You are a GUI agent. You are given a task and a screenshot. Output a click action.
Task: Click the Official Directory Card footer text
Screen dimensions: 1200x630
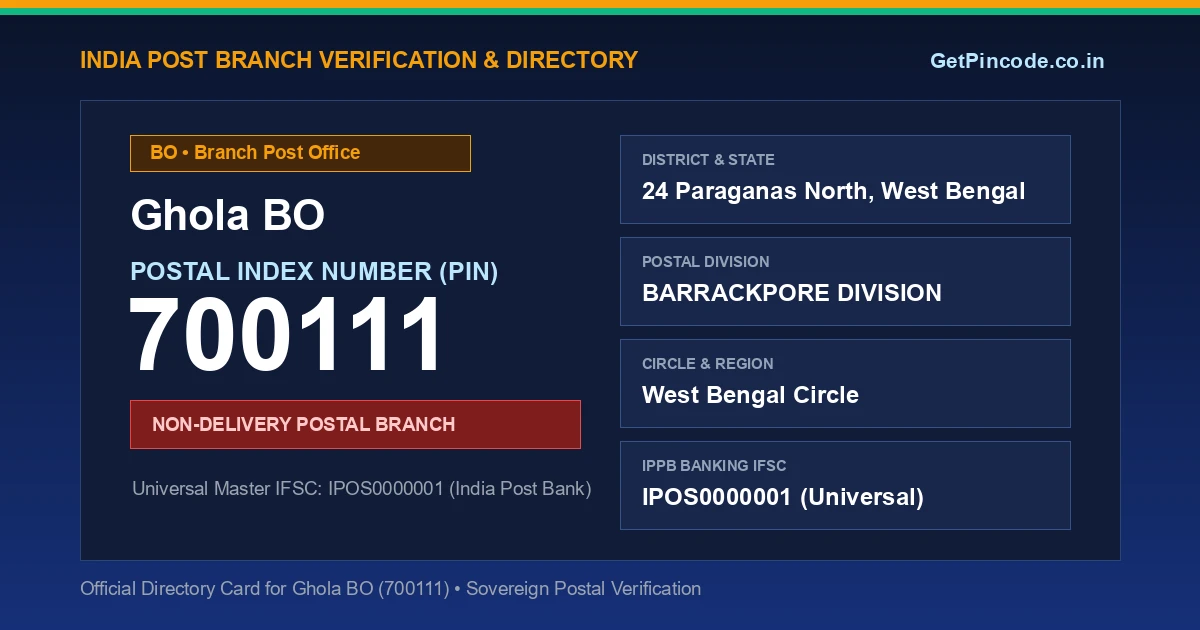[x=390, y=589]
